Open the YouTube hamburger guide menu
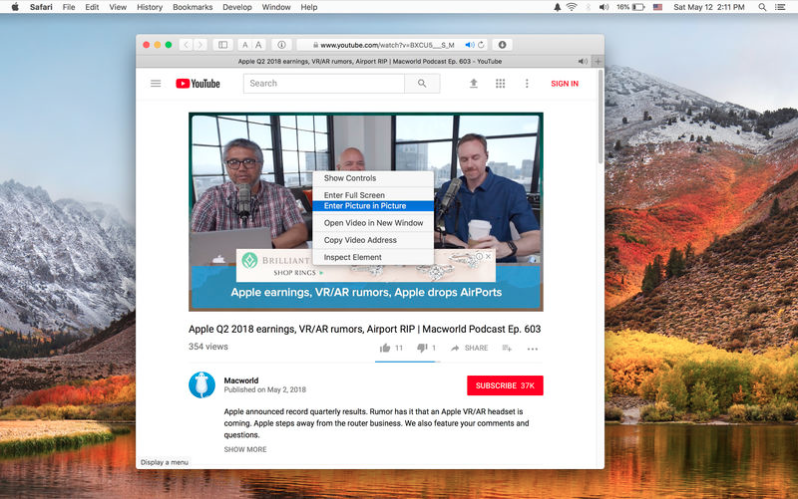The image size is (798, 499). point(156,83)
